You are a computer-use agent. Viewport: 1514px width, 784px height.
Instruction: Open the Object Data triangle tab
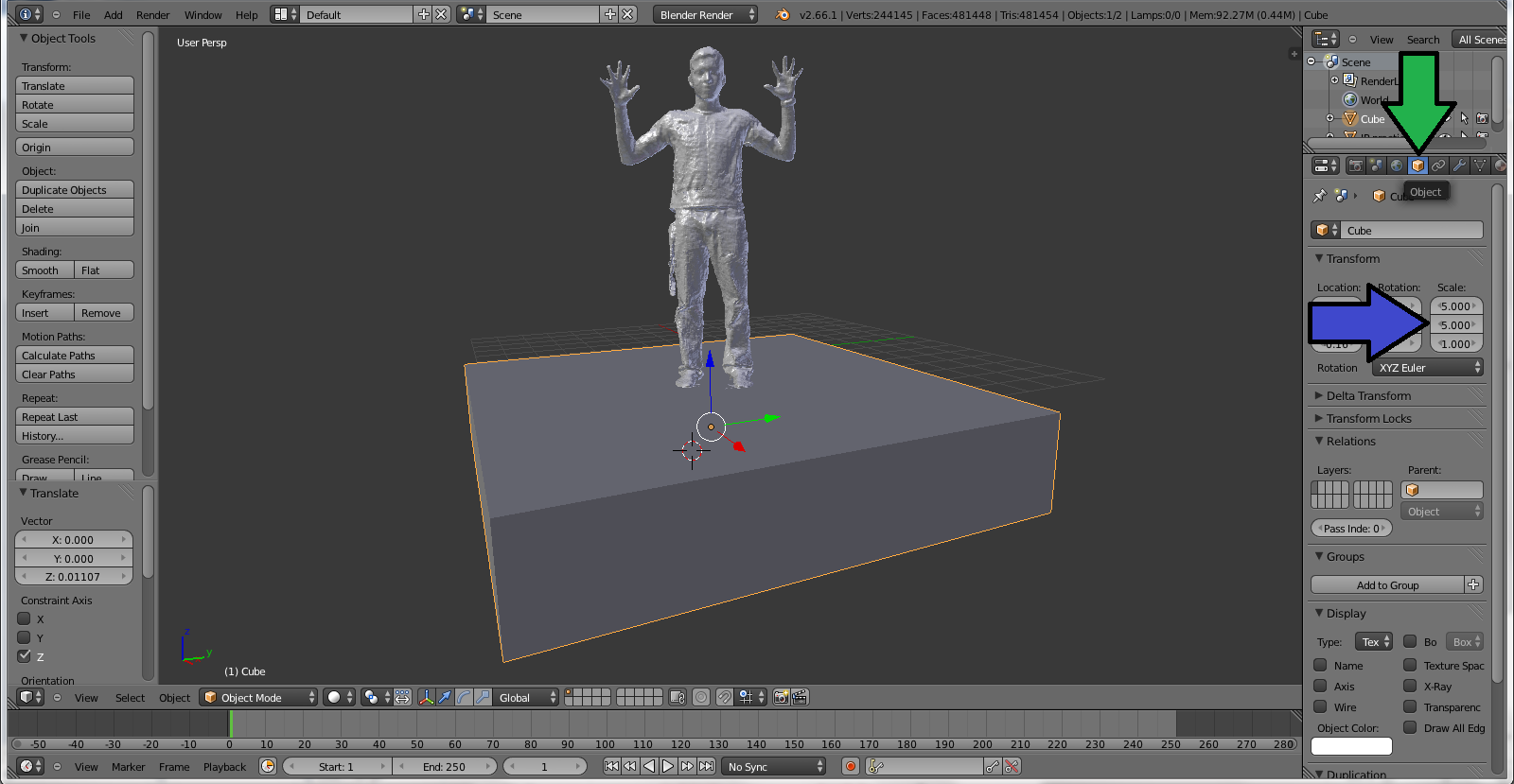1480,166
